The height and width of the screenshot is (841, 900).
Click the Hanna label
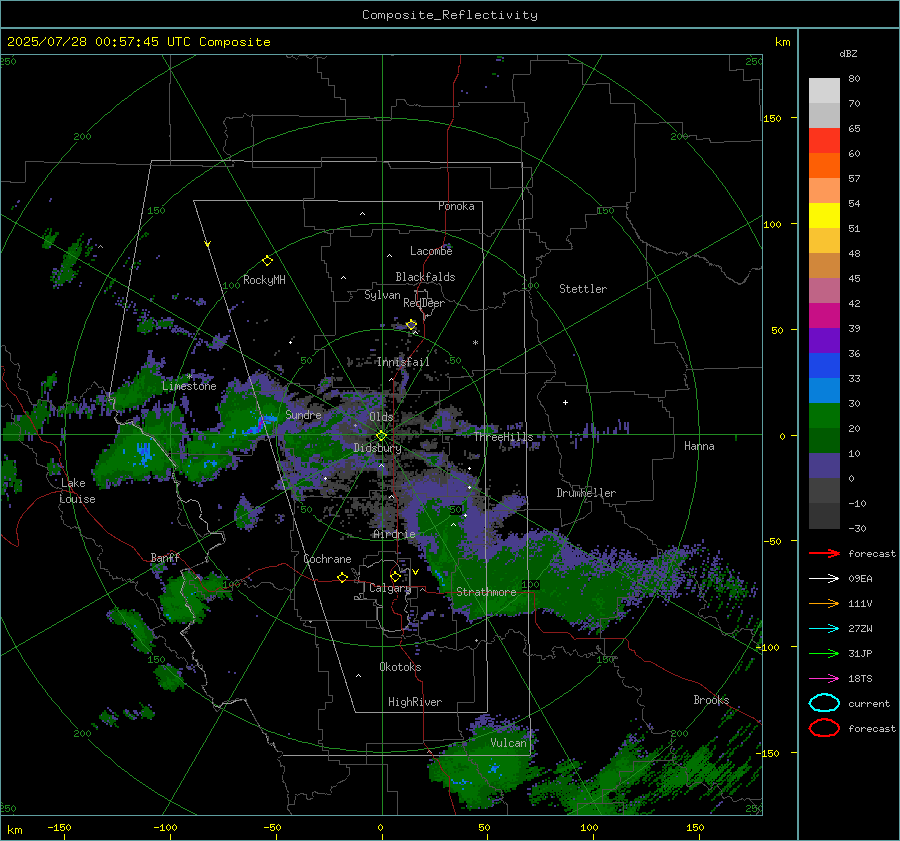point(699,446)
